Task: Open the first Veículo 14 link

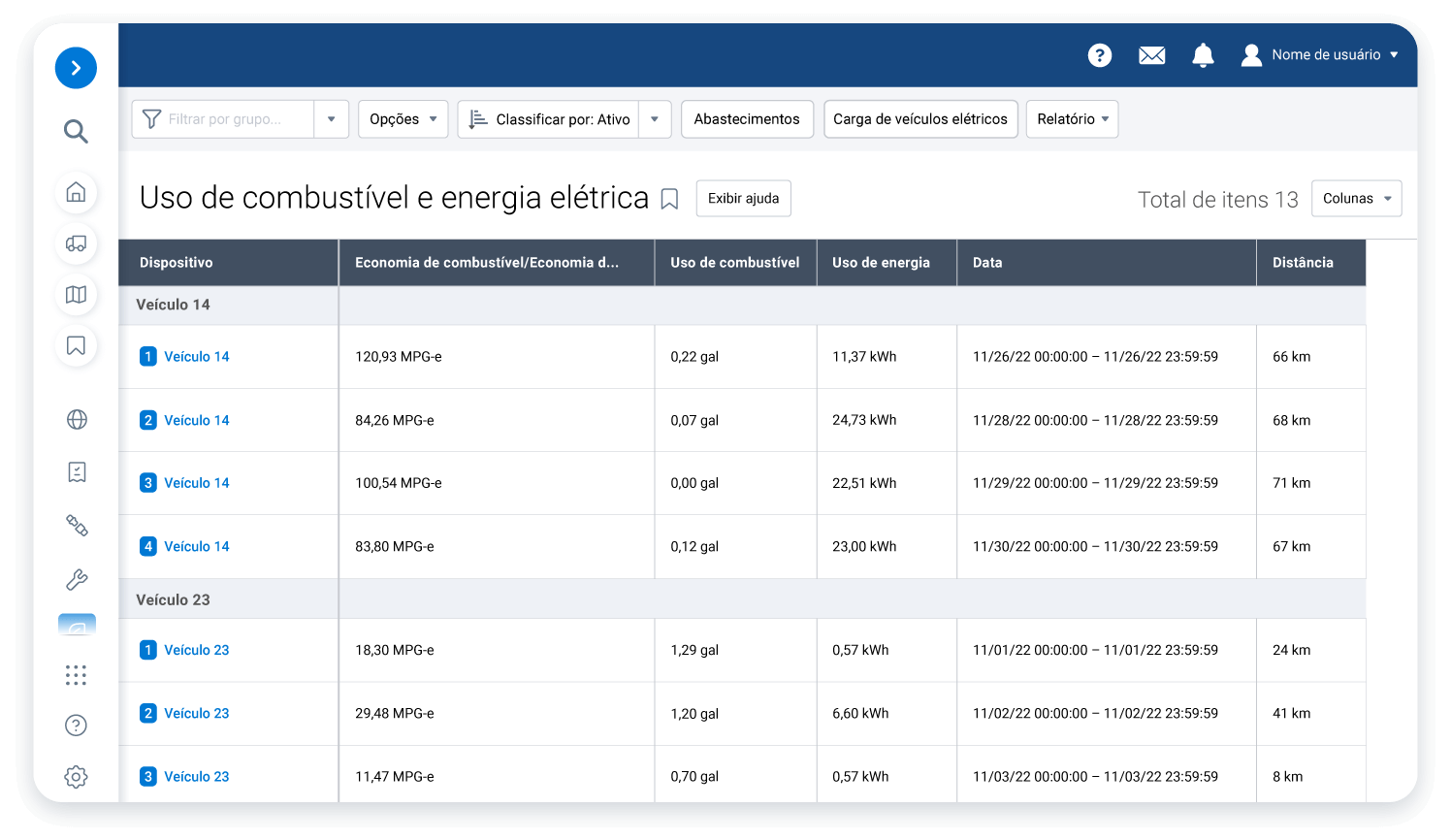Action: (x=196, y=357)
